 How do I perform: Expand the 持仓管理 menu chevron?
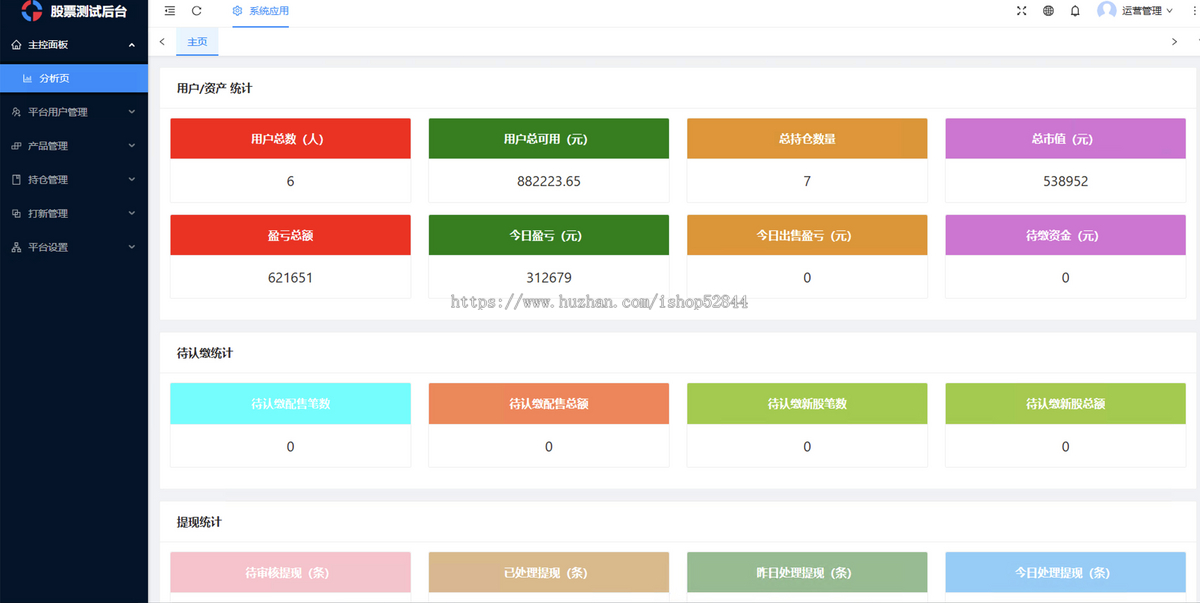click(132, 180)
